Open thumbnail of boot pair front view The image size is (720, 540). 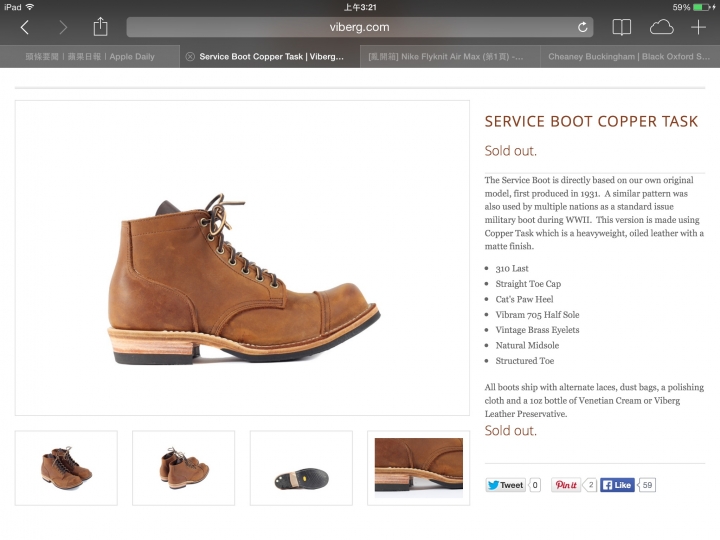(66, 468)
